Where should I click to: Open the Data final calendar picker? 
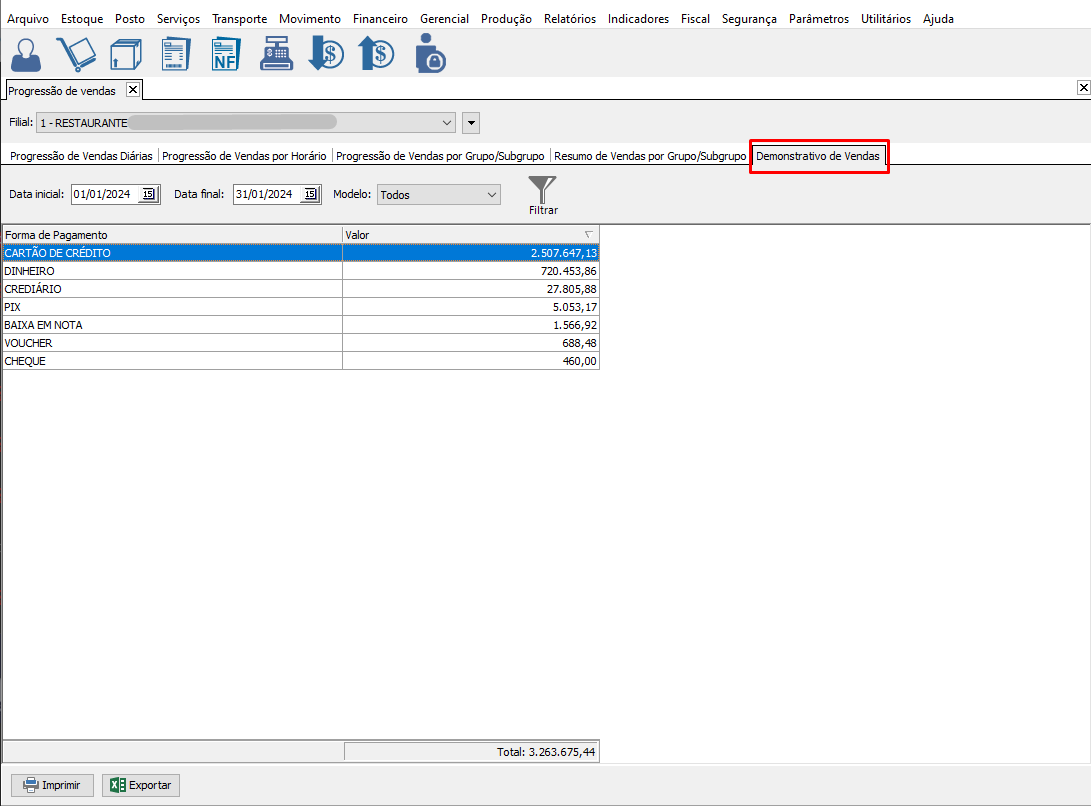tap(310, 195)
